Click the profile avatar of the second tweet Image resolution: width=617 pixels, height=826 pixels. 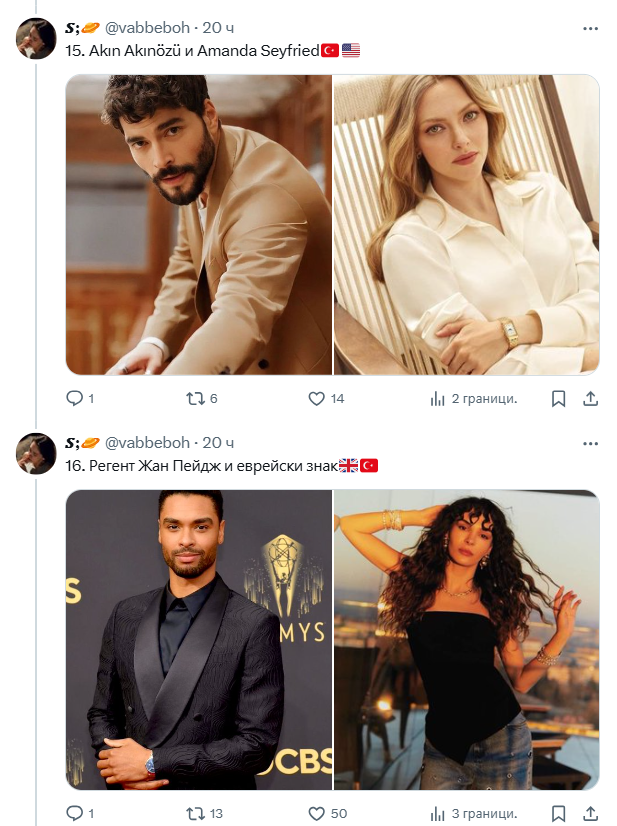pos(37,453)
